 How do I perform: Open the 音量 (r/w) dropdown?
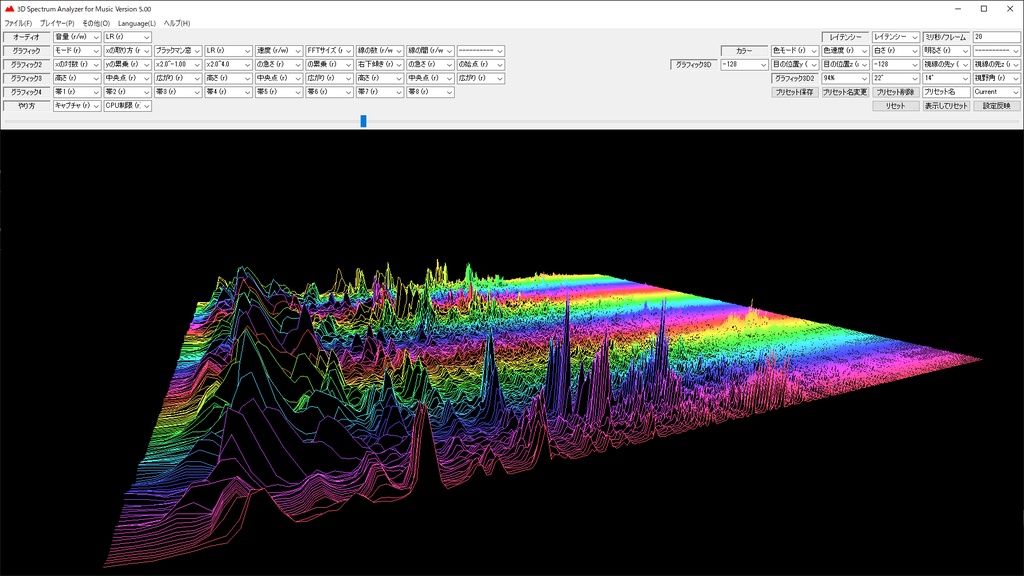[x=76, y=37]
